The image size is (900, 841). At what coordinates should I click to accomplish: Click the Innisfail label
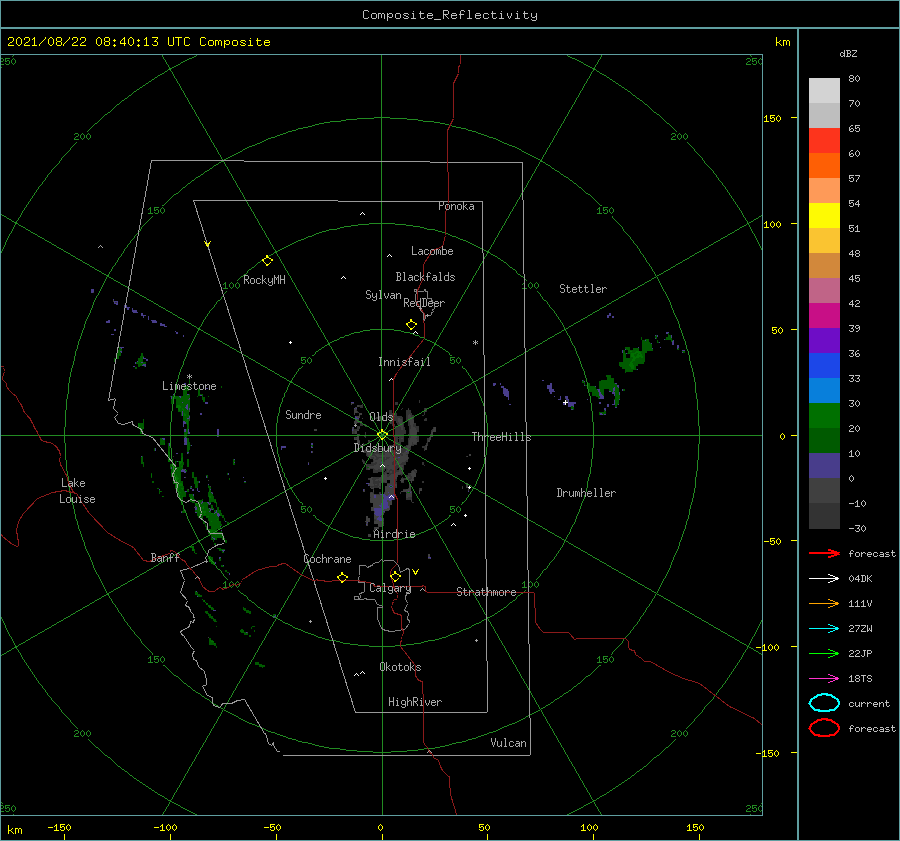click(404, 362)
